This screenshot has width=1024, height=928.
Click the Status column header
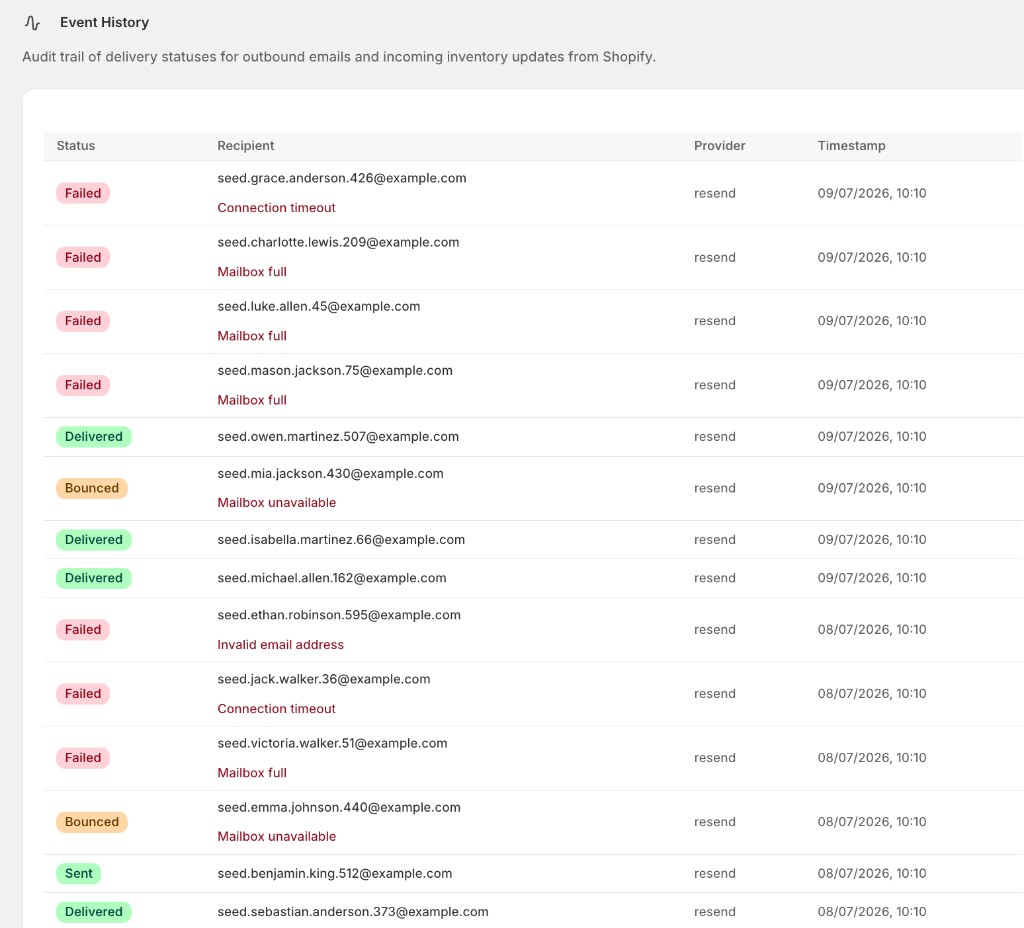point(76,146)
